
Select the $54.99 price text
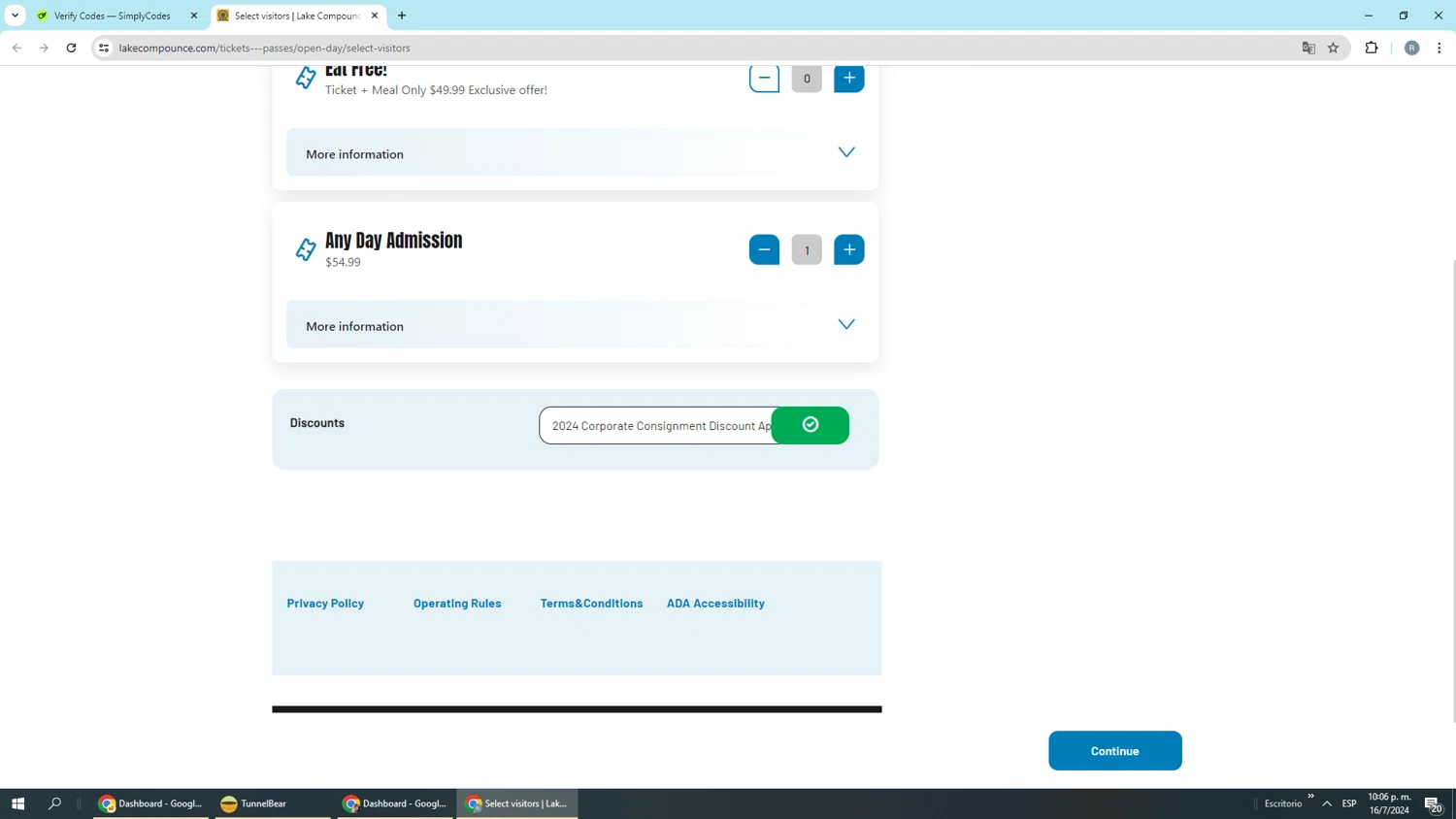(343, 262)
